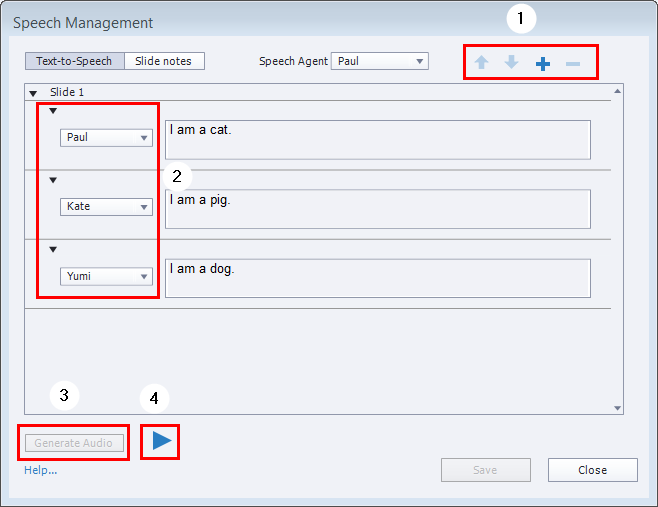Viewport: 658px width, 507px height.
Task: Collapse the row above the Kate dropdown
Action: pos(53,180)
